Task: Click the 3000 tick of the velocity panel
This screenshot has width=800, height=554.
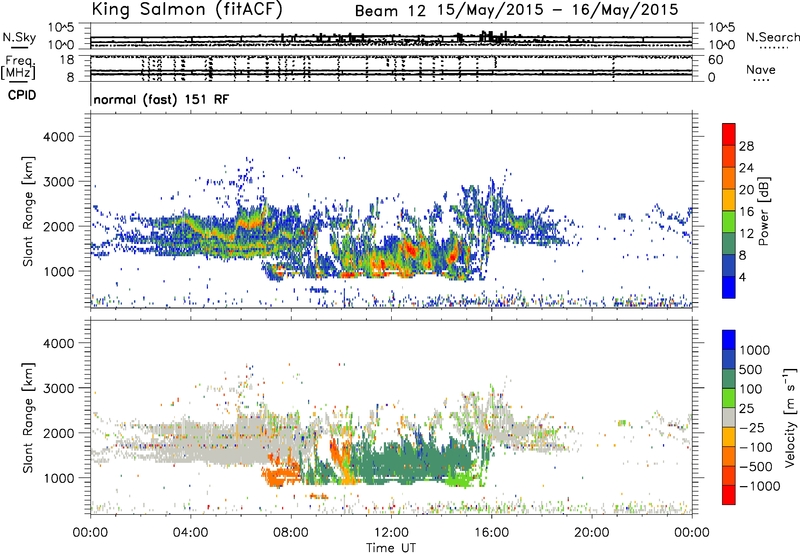Action: click(58, 388)
